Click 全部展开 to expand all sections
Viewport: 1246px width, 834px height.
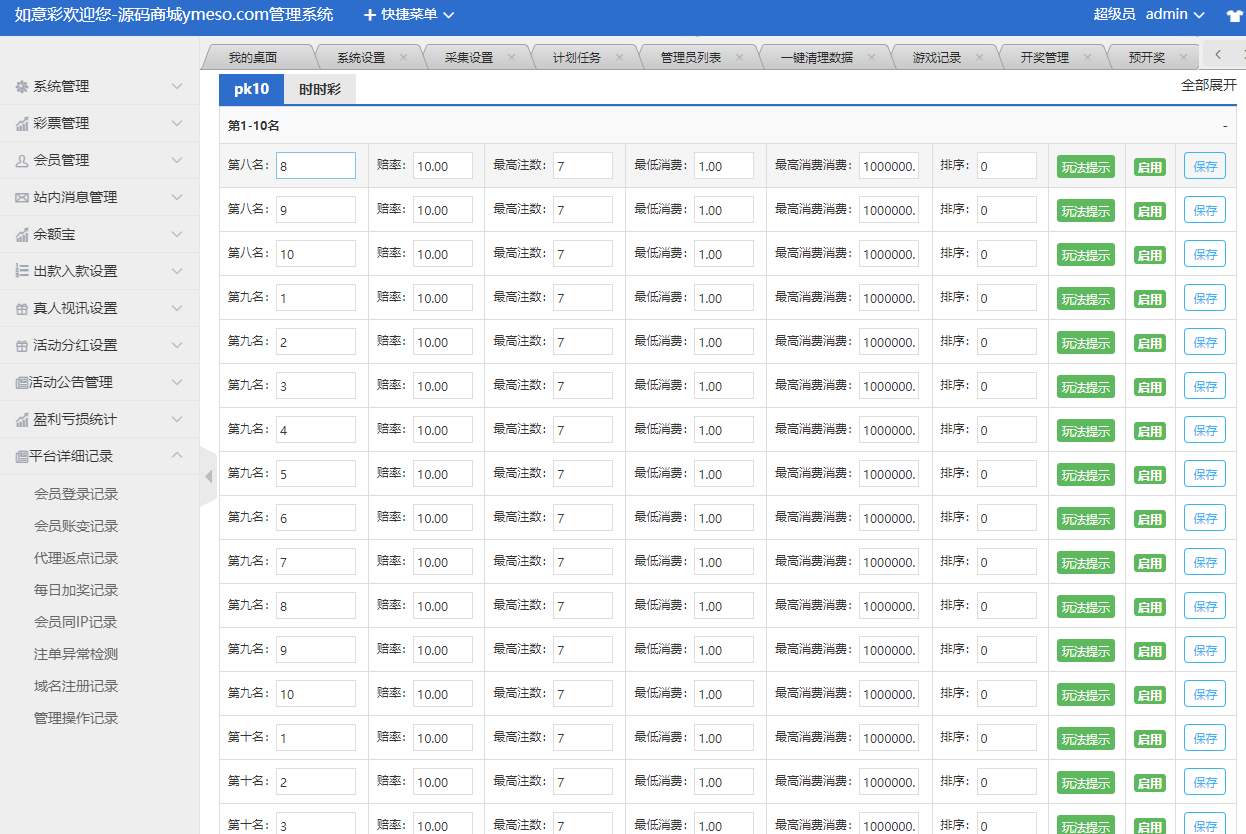pyautogui.click(x=1209, y=85)
